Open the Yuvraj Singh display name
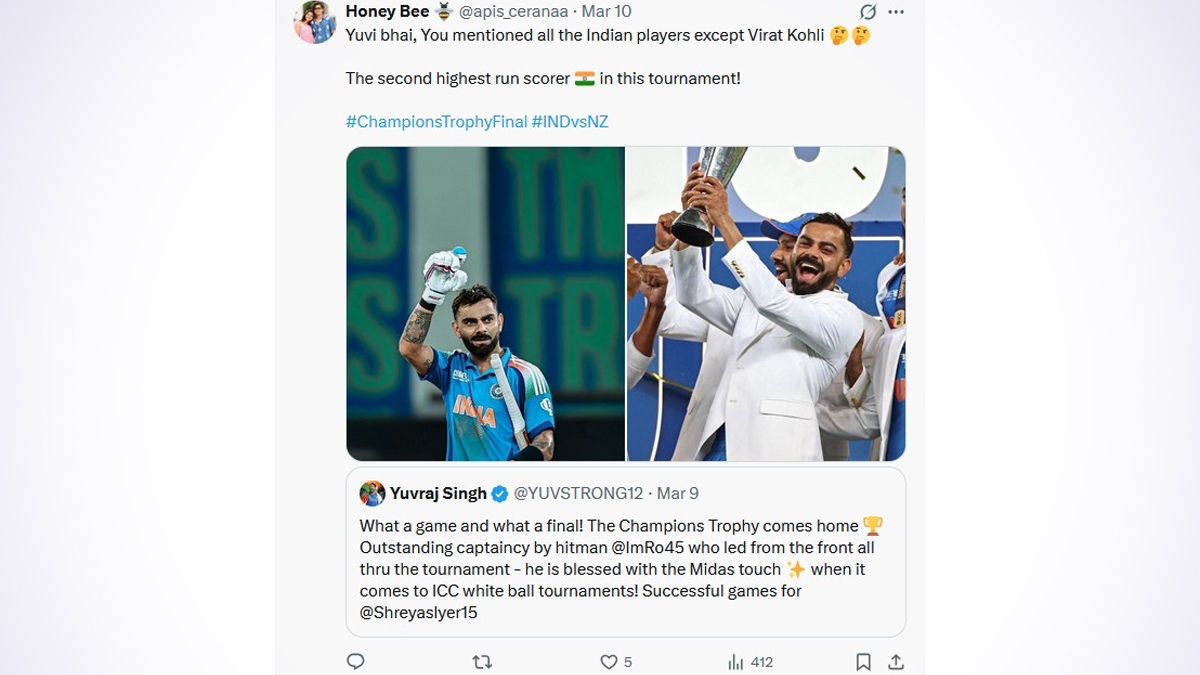Image resolution: width=1200 pixels, height=675 pixels. [x=438, y=493]
